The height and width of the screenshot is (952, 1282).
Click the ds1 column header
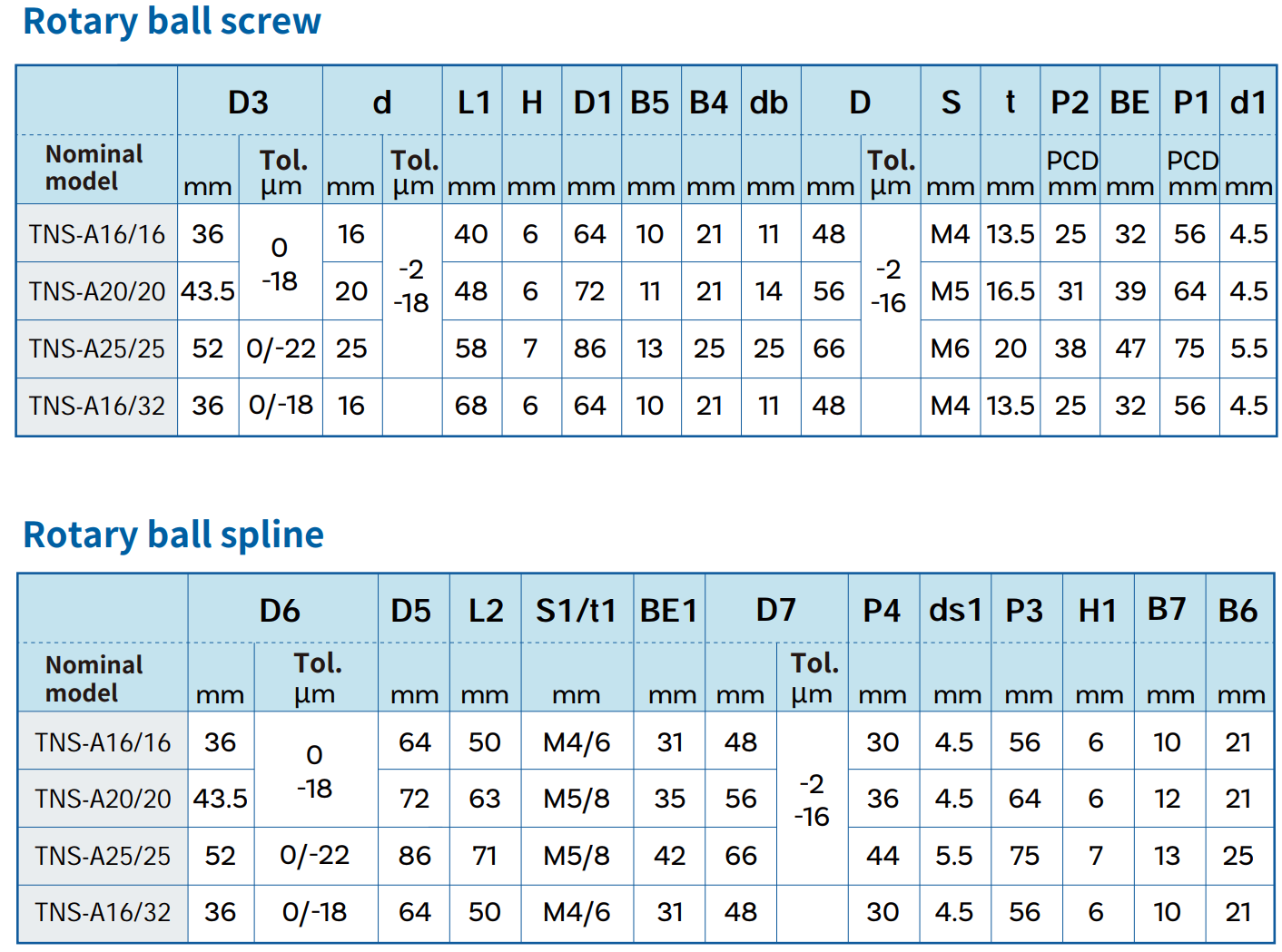coord(955,611)
